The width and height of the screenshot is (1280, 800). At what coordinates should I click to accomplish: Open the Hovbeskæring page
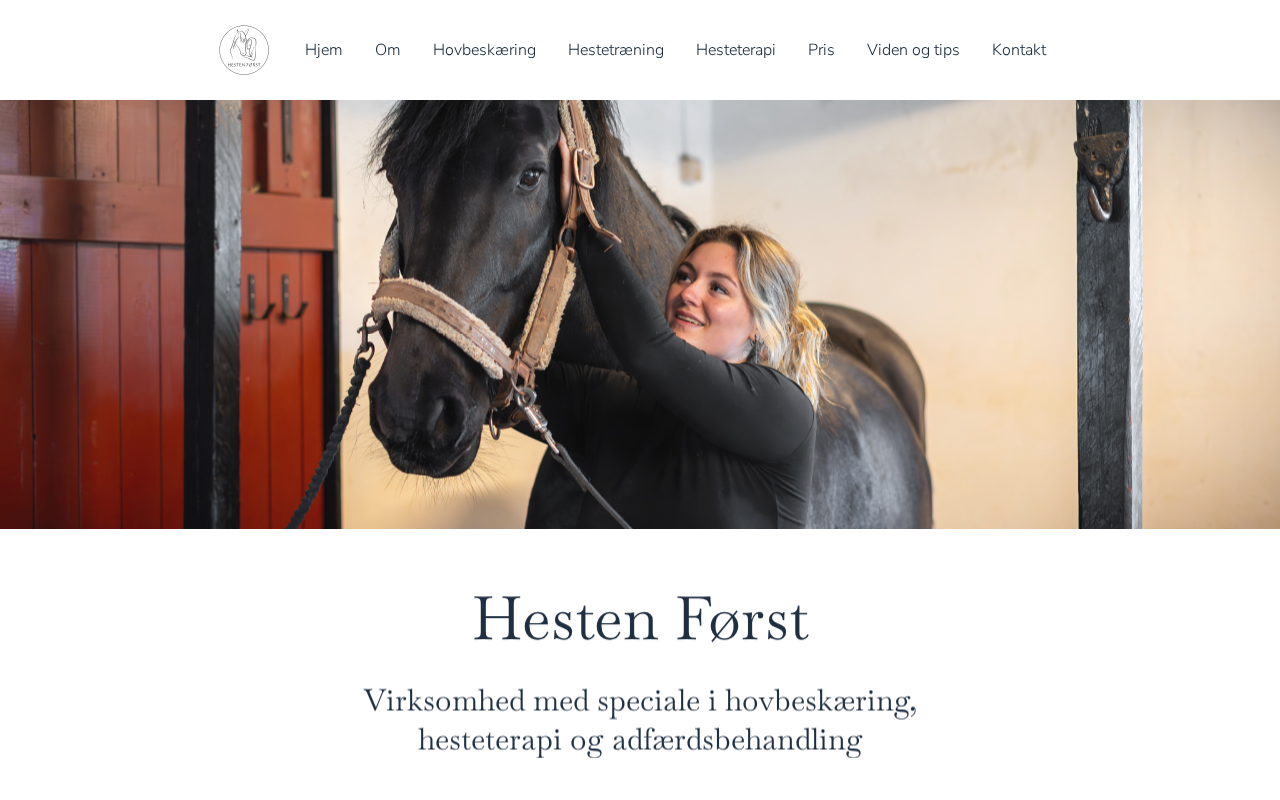484,50
